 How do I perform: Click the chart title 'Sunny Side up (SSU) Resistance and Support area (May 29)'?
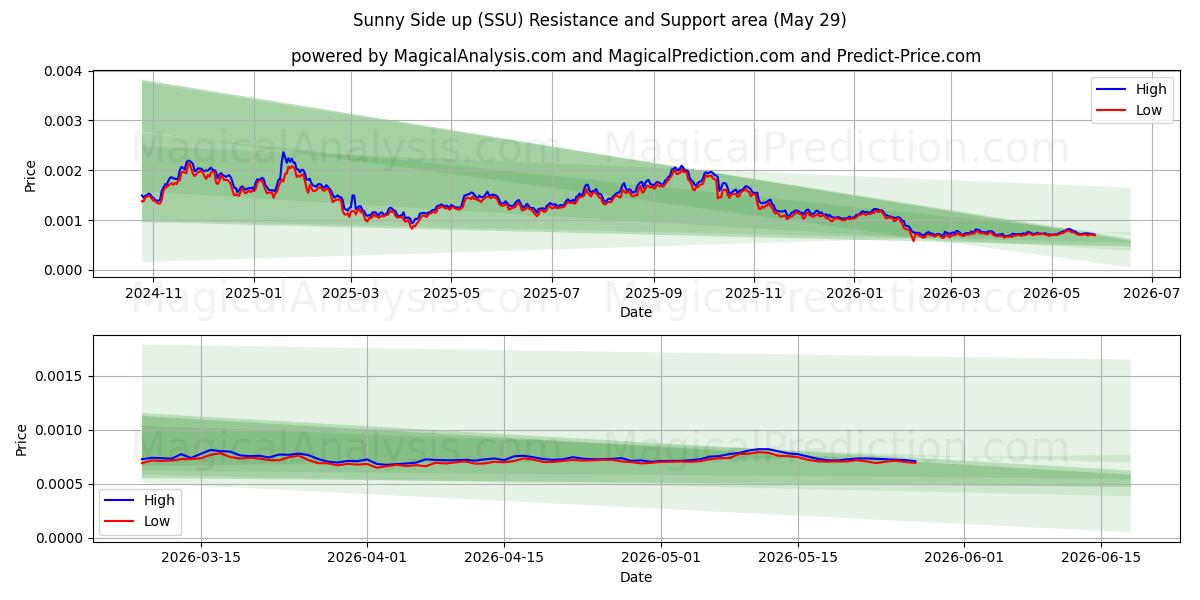pos(600,20)
